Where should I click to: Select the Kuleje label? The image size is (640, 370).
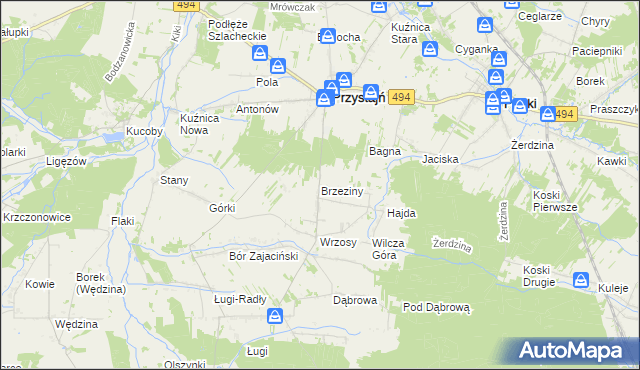[613, 288]
